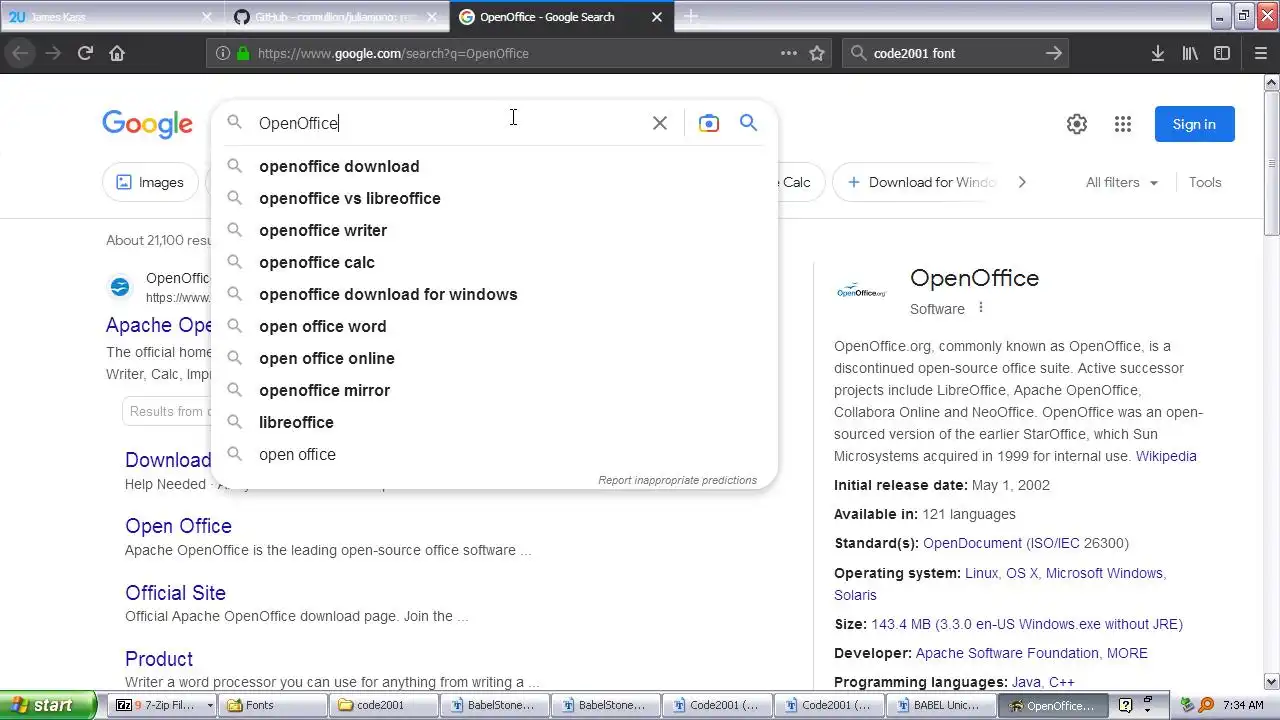Choose suggestion openoffice vs libreoffice
This screenshot has width=1280, height=720.
494,198
